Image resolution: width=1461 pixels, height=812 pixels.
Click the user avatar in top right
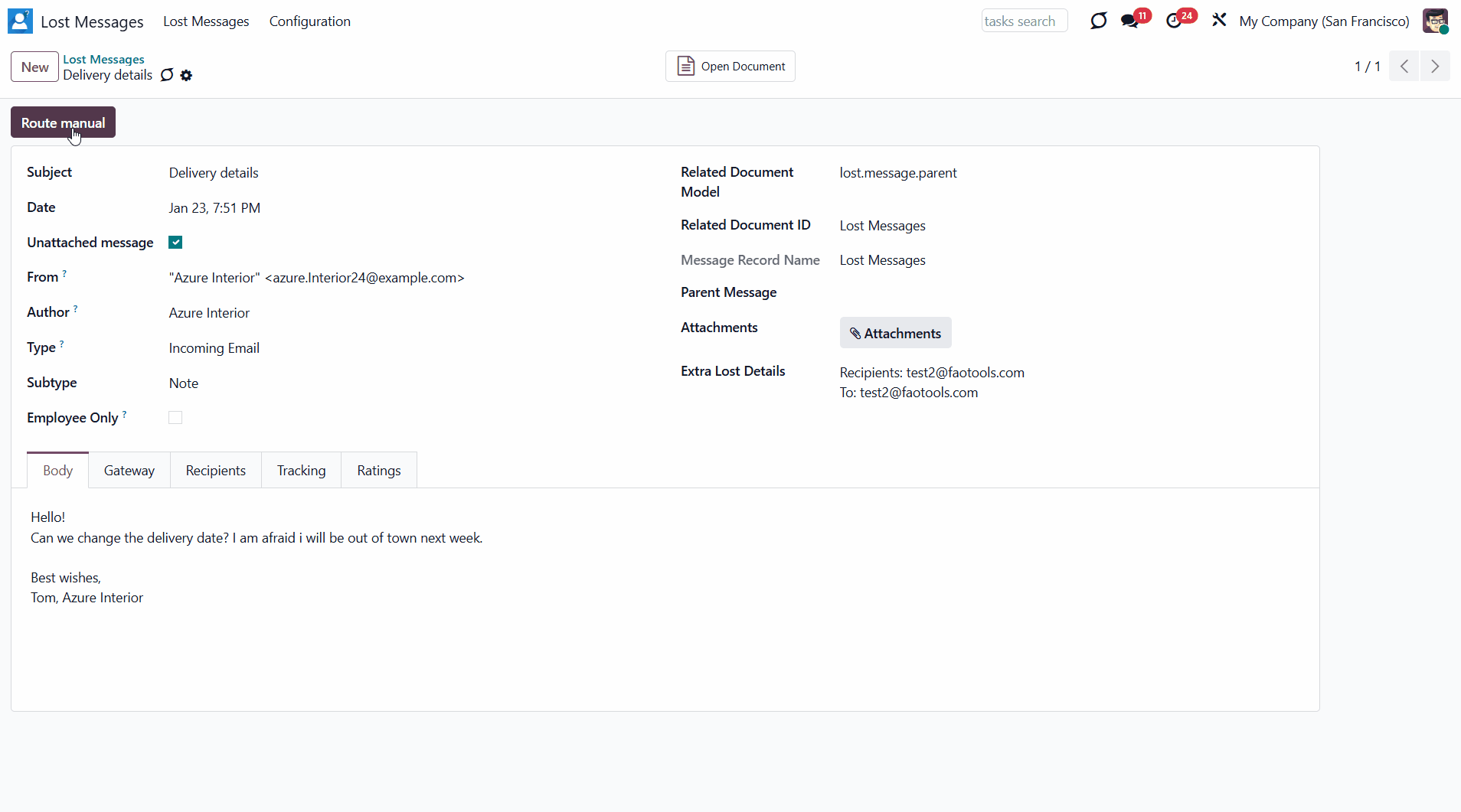[x=1434, y=21]
